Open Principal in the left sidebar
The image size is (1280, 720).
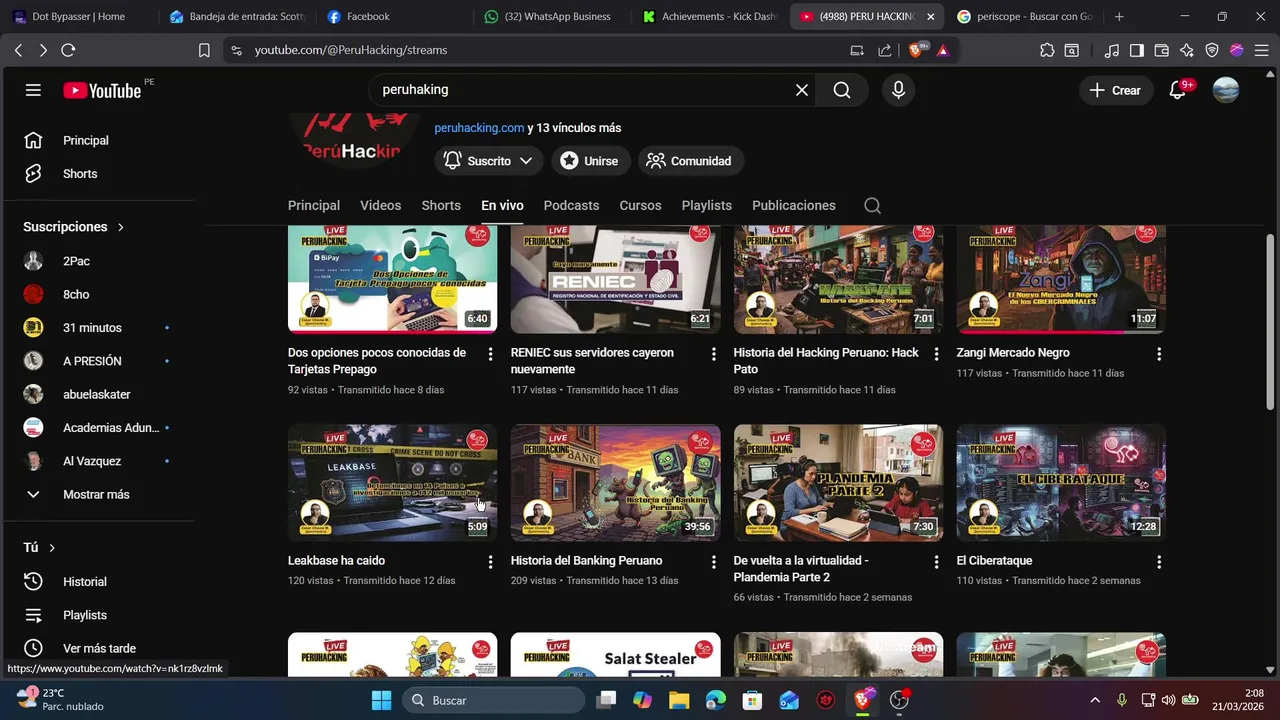[96, 141]
